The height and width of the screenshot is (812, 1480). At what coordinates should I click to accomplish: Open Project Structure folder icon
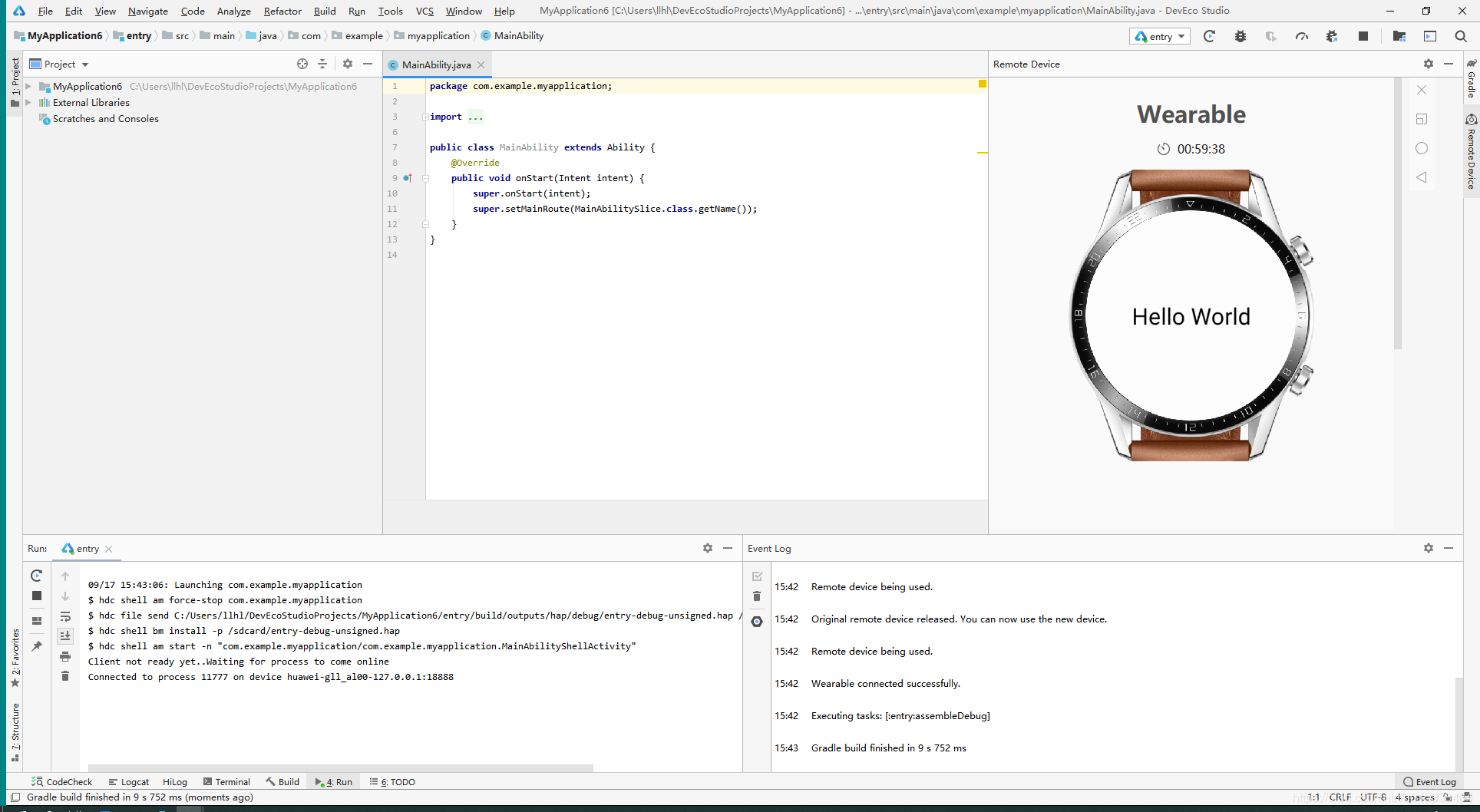coord(1399,36)
